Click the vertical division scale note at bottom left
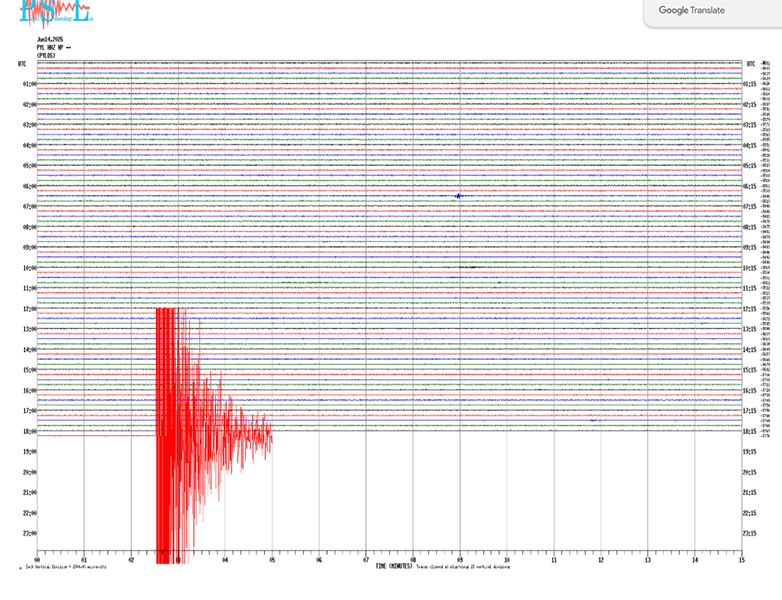 click(x=66, y=567)
